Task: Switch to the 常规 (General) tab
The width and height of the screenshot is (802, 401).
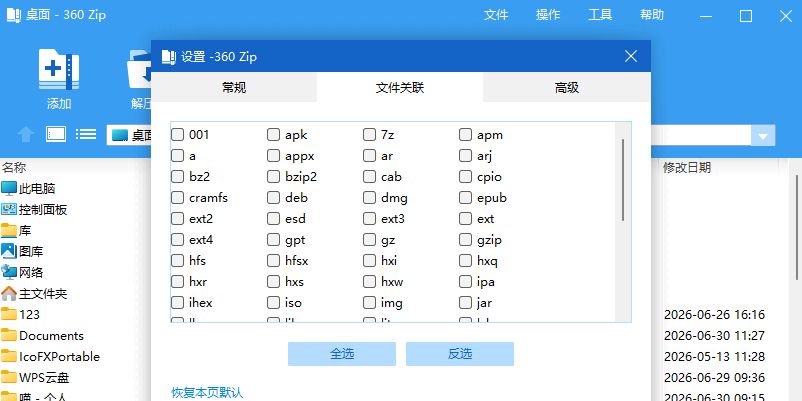Action: (234, 87)
